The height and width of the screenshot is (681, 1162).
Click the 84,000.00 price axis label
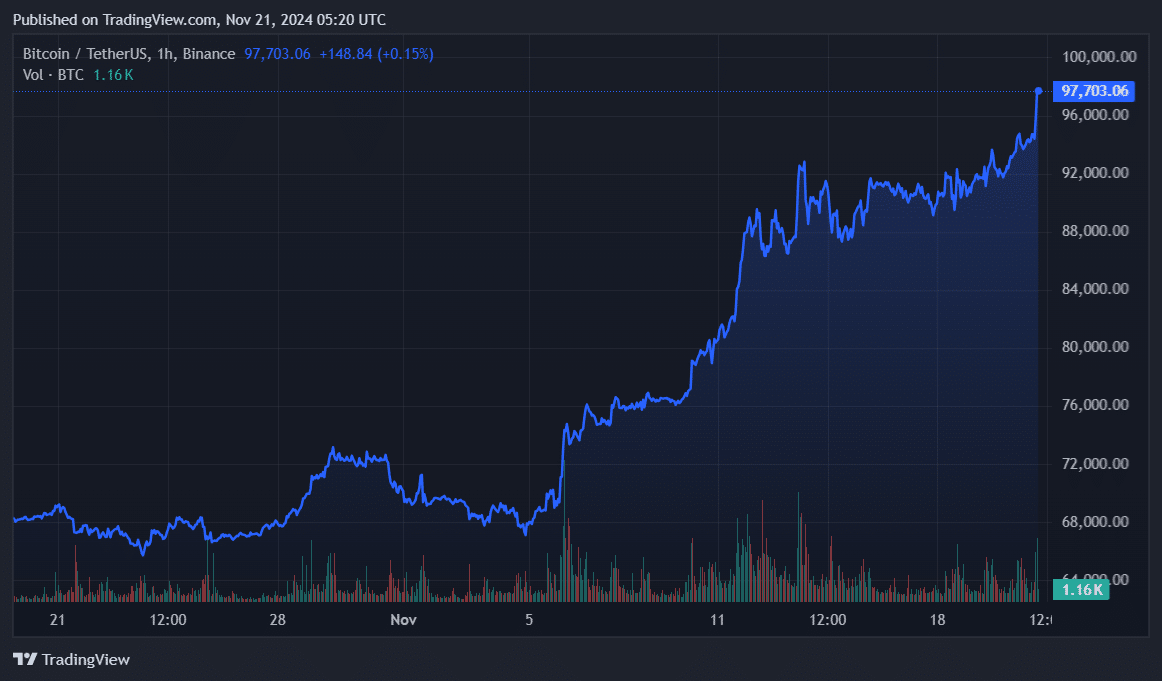point(1095,289)
